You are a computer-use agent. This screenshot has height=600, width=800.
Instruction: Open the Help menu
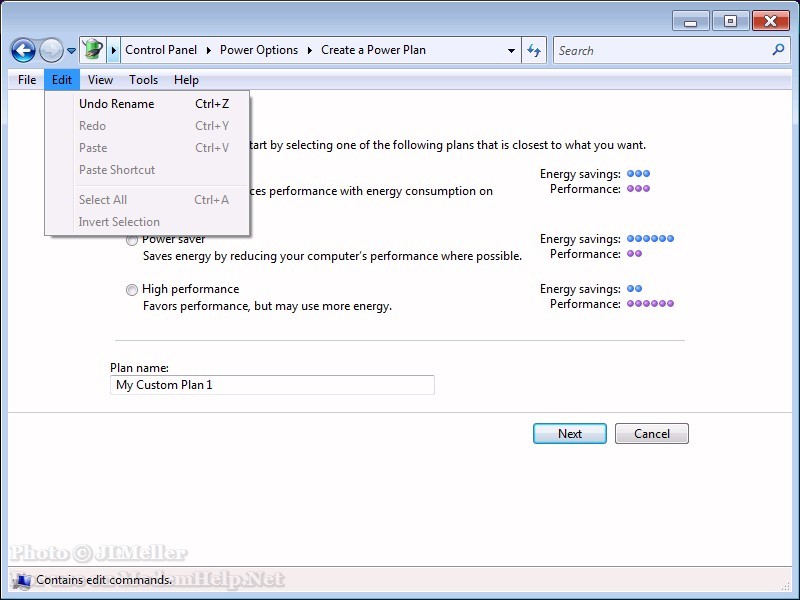coord(186,80)
